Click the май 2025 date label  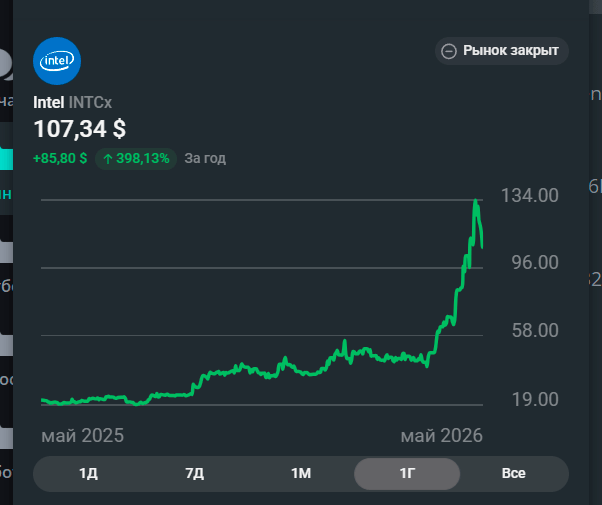(x=83, y=436)
